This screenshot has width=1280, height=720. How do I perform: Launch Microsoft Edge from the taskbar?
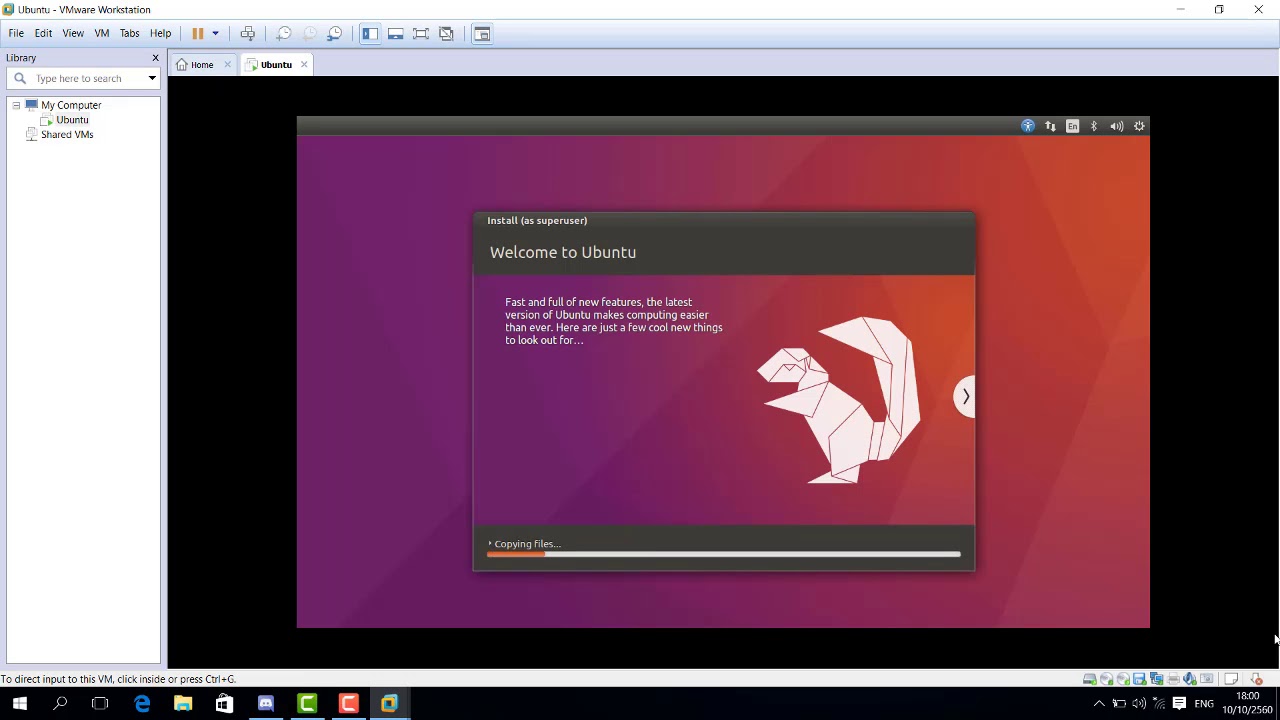[x=142, y=704]
